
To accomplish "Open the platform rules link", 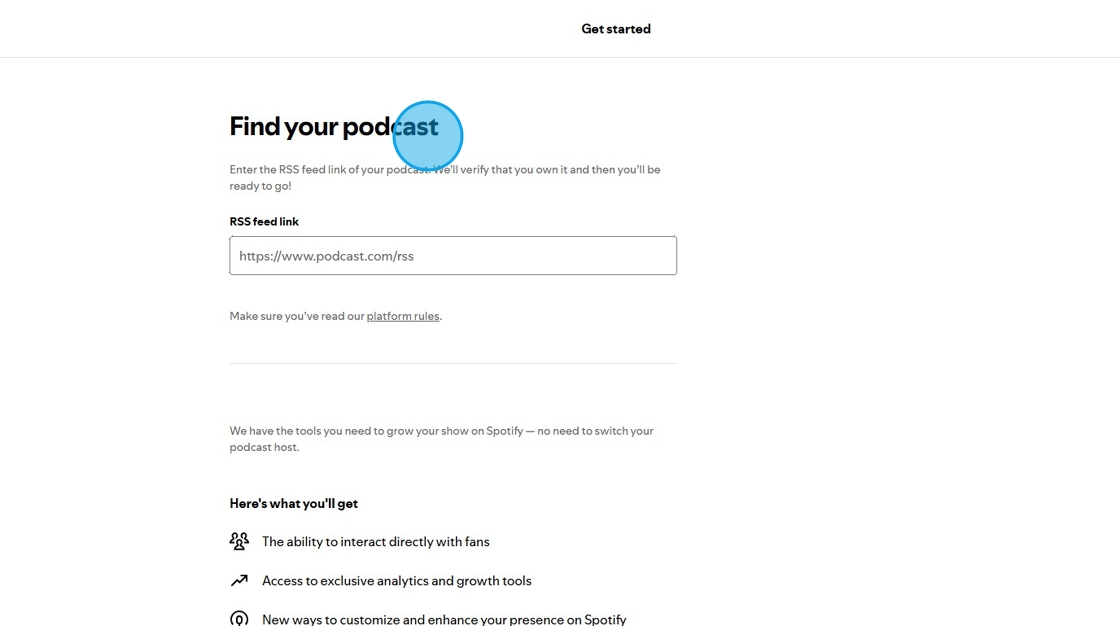I will (403, 316).
